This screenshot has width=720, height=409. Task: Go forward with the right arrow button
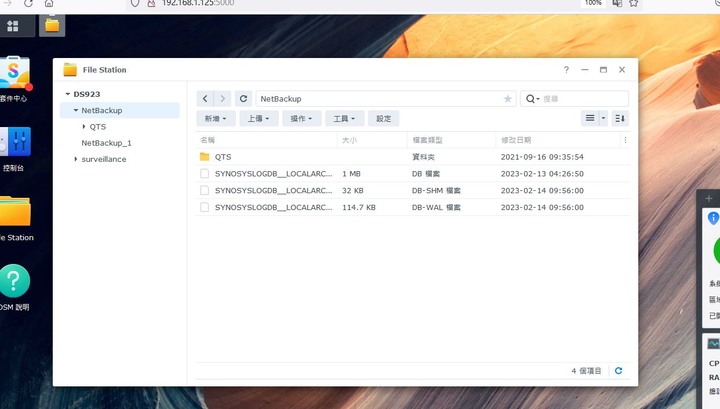[x=223, y=99]
